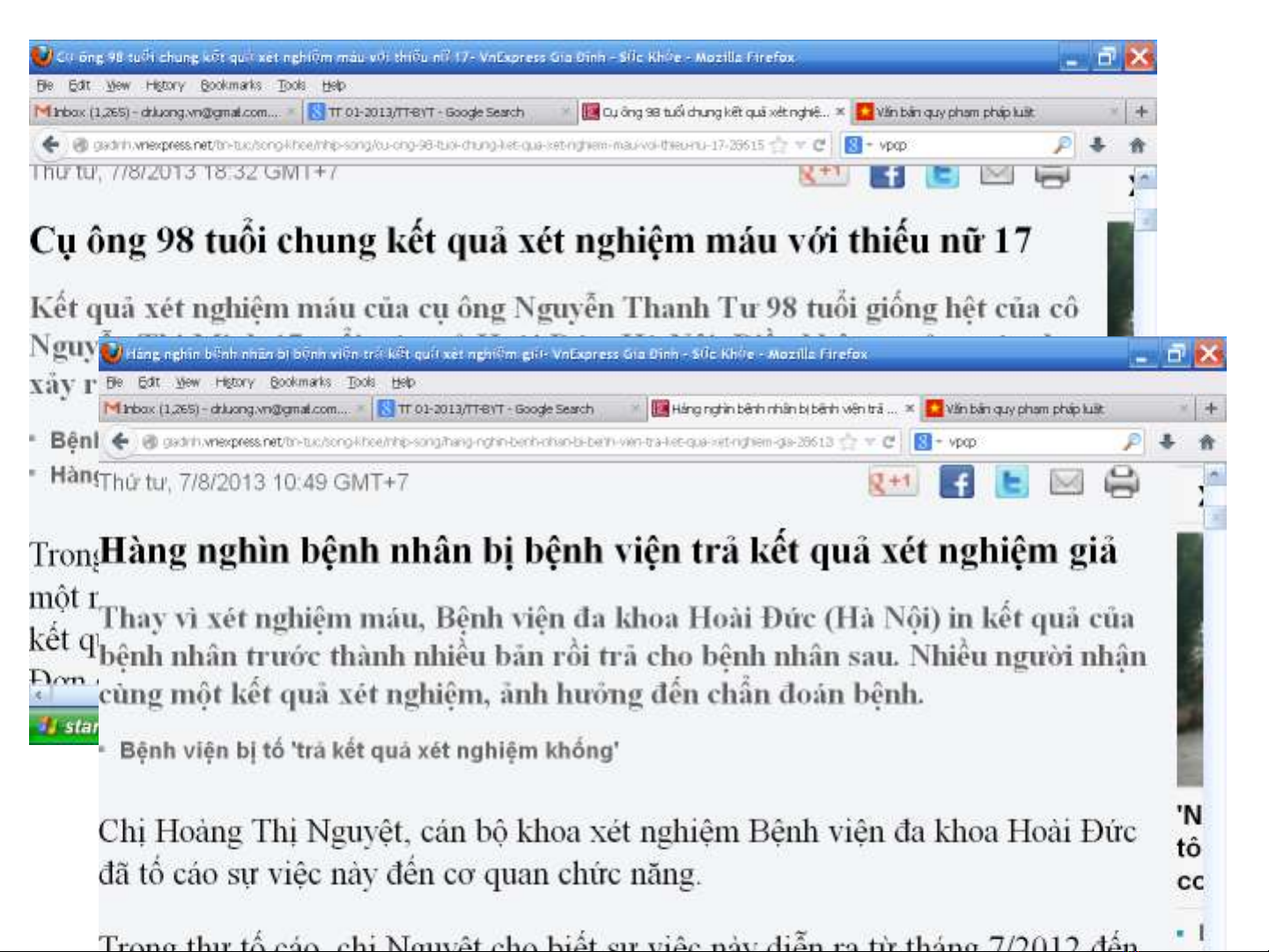Click the email envelope icon in front window
This screenshot has width=1269, height=952.
(x=1066, y=483)
